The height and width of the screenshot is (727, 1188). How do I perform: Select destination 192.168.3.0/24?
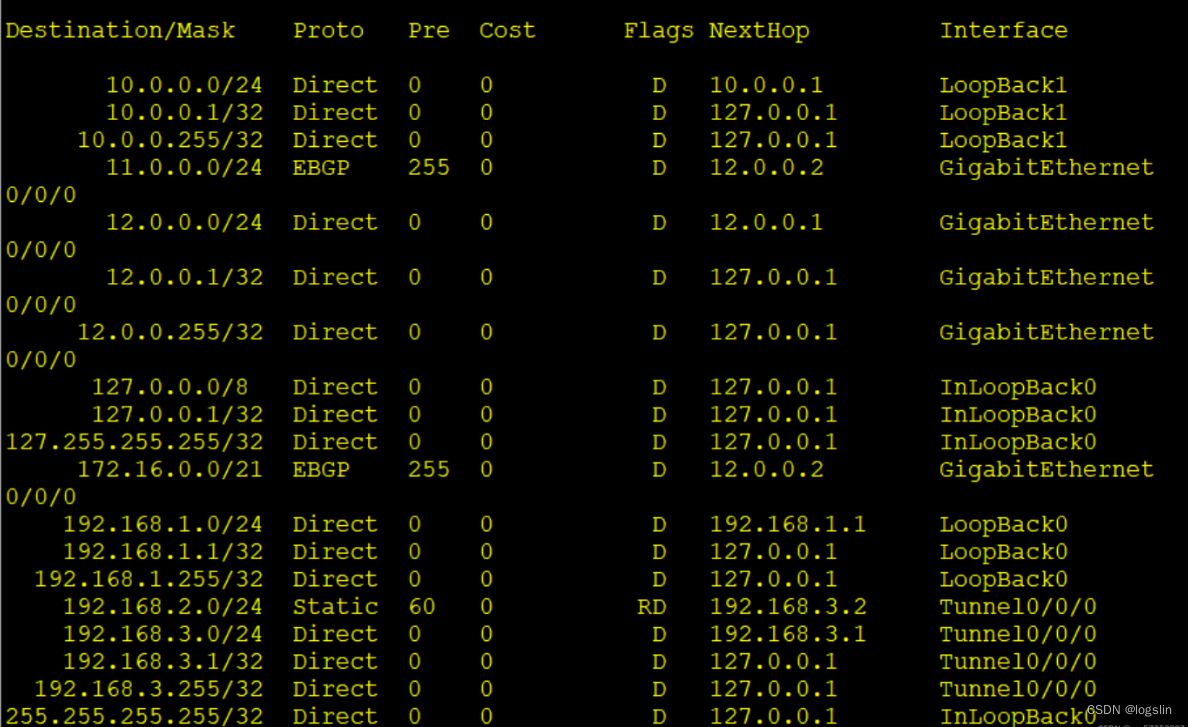[163, 635]
